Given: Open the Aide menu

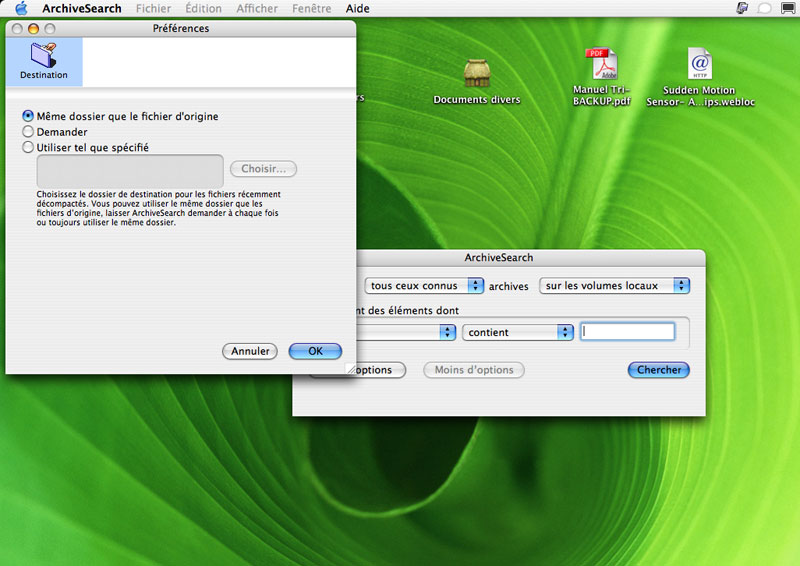Looking at the screenshot, I should 357,8.
